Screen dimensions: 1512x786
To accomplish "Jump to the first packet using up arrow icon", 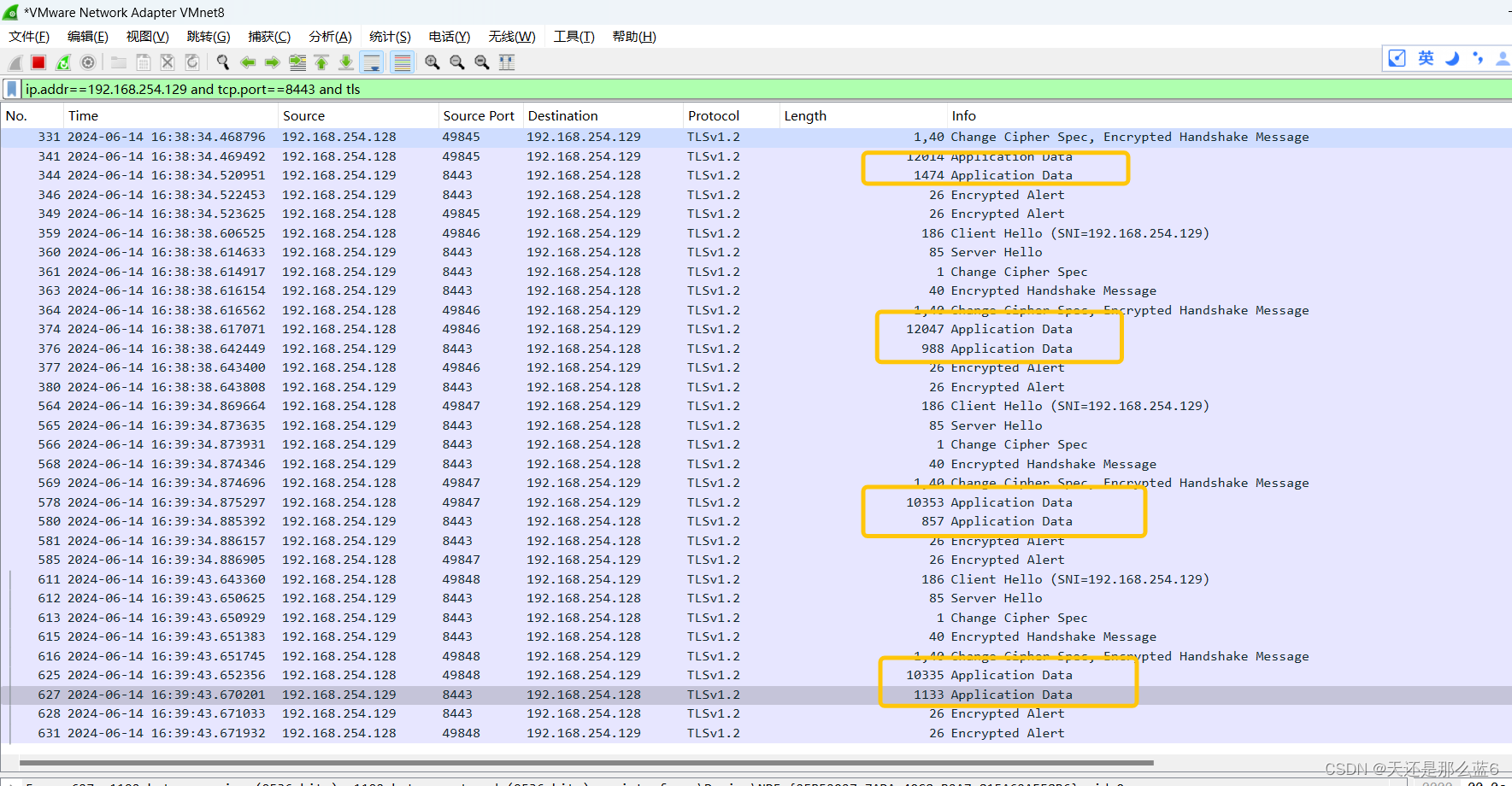I will tap(321, 62).
